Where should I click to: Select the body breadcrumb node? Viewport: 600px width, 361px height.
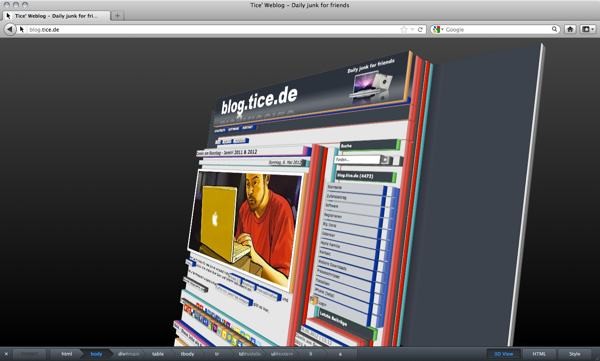(x=96, y=354)
